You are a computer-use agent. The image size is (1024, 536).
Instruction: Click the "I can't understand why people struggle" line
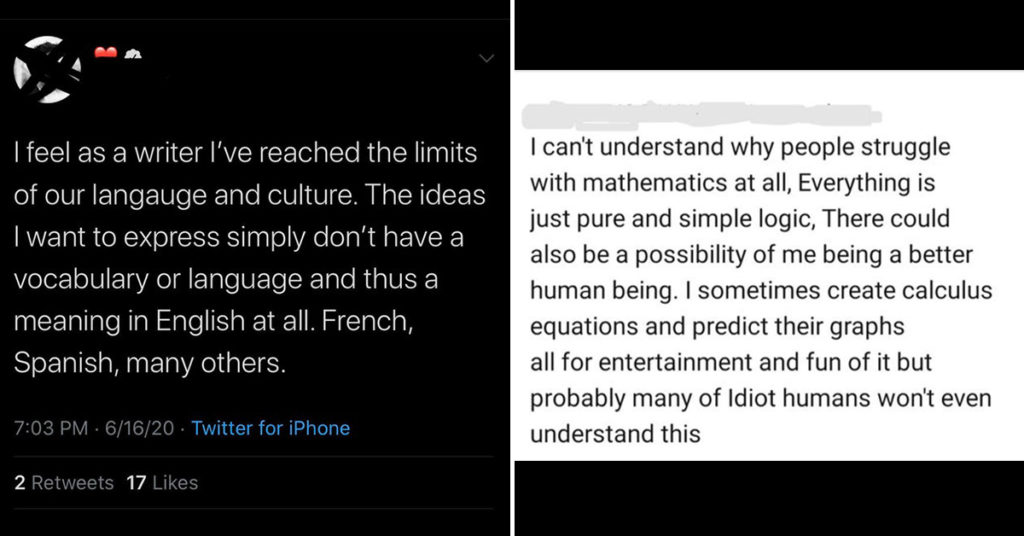pyautogui.click(x=740, y=148)
